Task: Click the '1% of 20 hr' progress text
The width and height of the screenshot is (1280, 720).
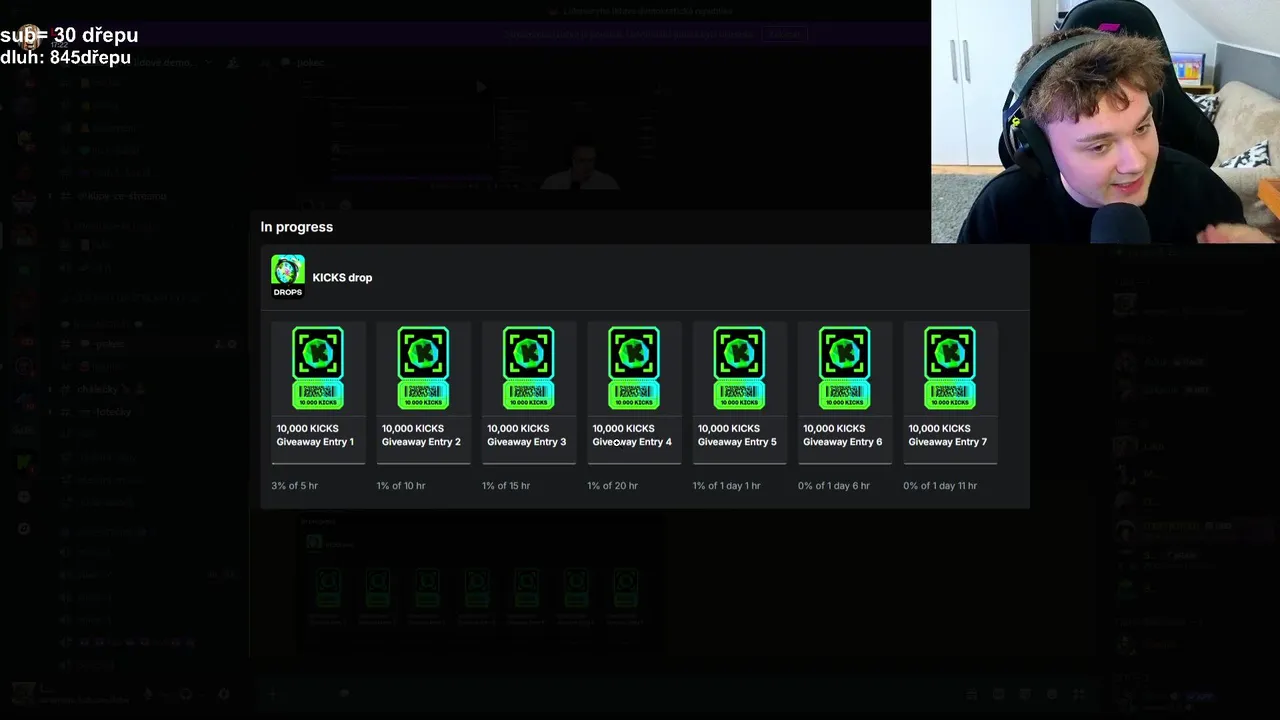Action: tap(612, 485)
